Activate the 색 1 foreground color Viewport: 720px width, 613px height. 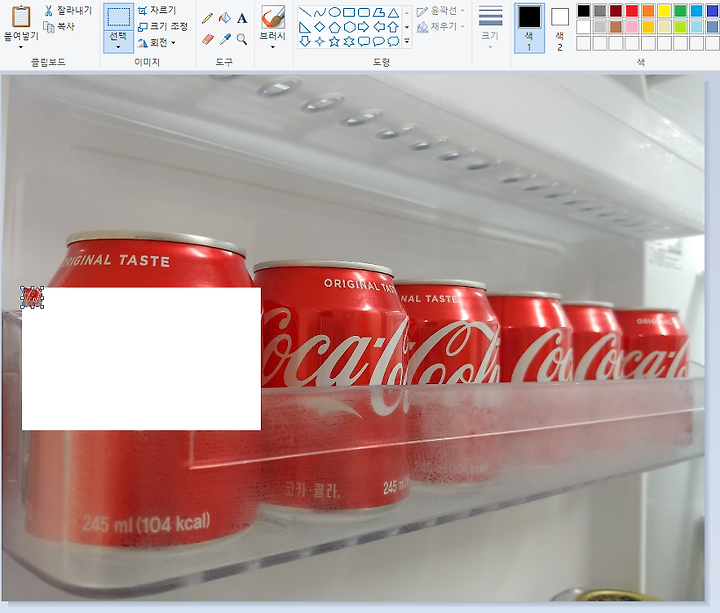click(529, 28)
